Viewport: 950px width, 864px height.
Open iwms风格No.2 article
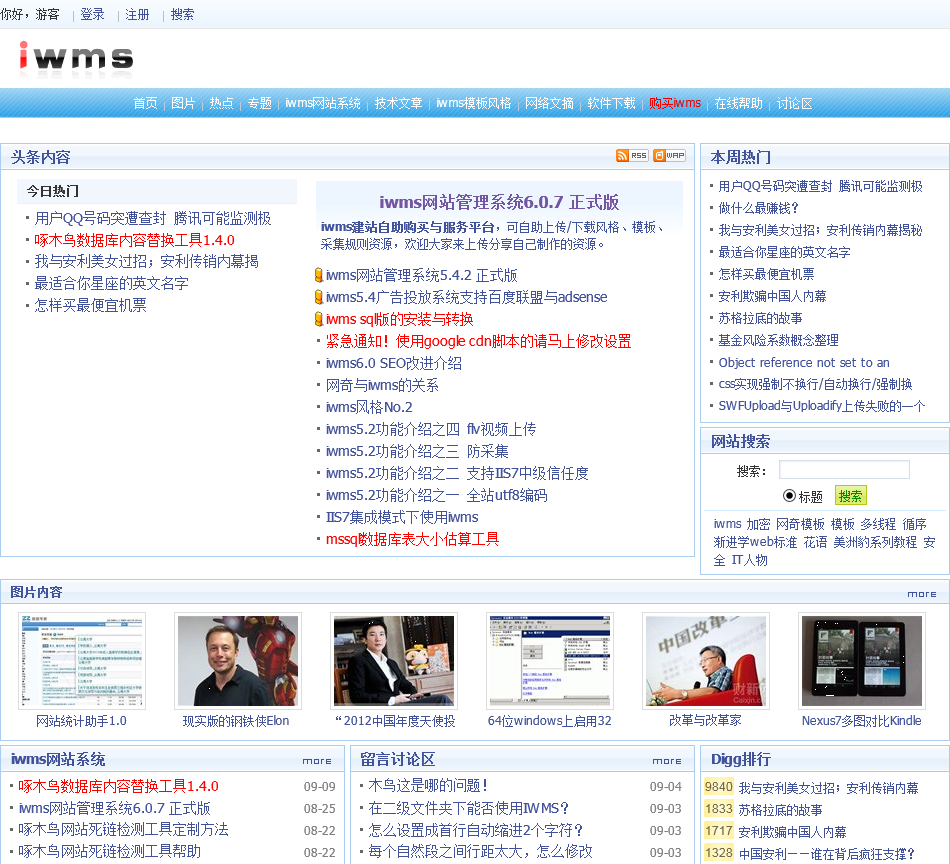coord(369,407)
